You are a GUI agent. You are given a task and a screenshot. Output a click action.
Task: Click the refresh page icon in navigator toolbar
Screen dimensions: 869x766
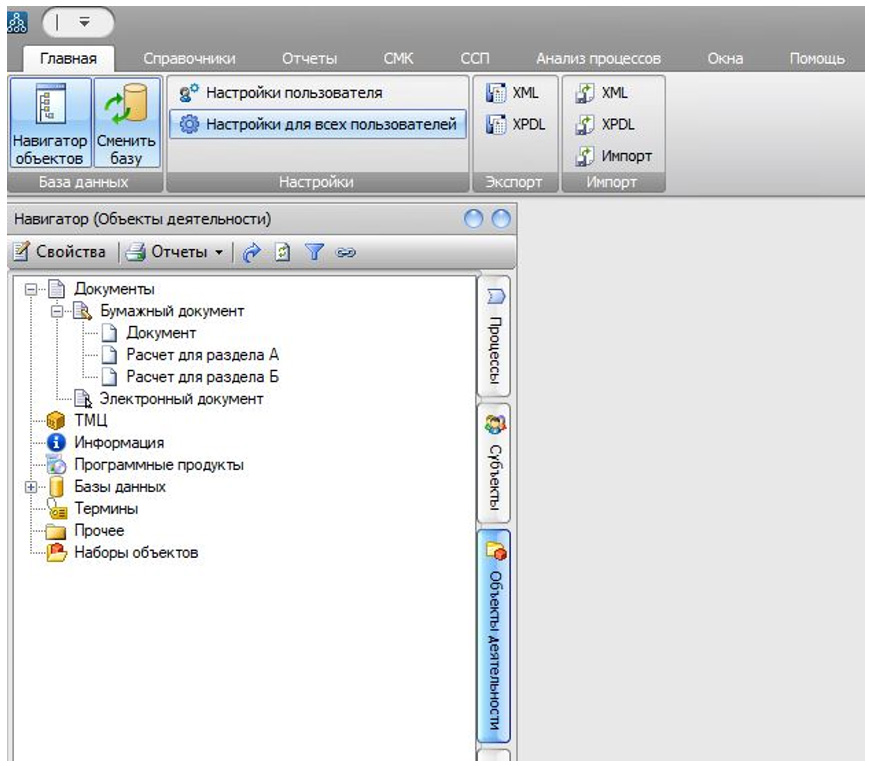tap(283, 253)
